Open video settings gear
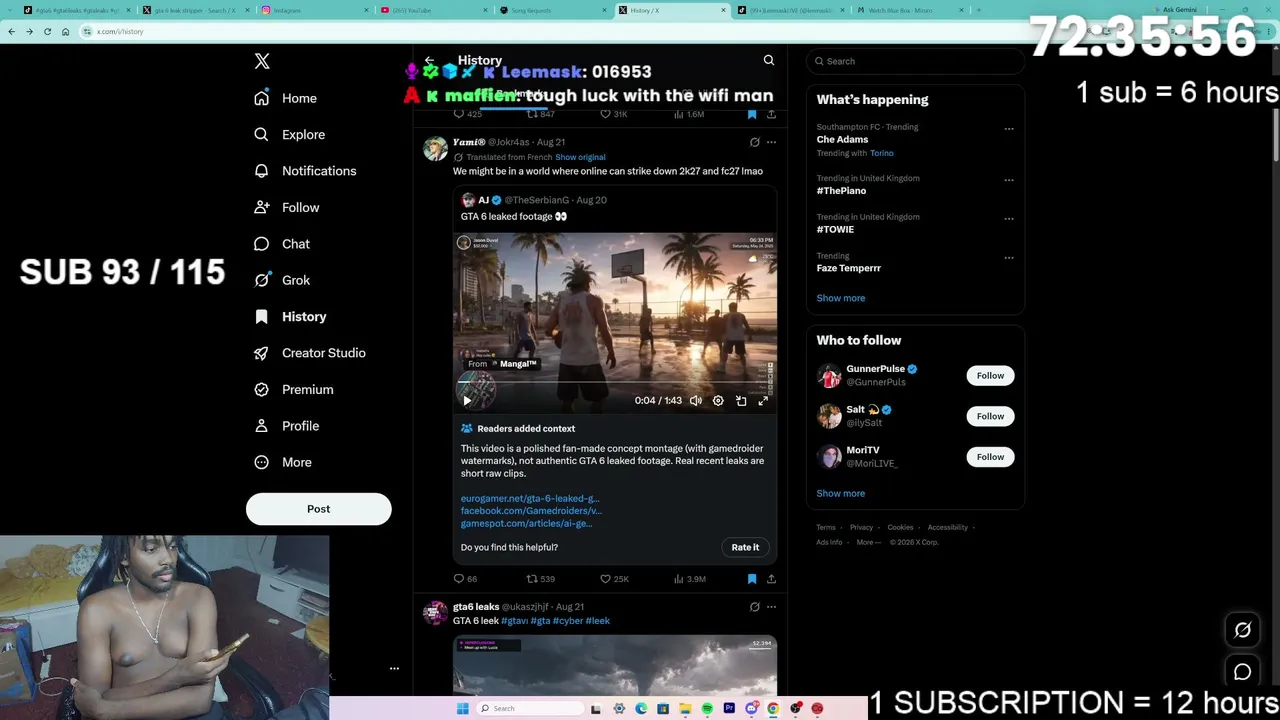Screen dimensions: 1280x720 tap(718, 400)
